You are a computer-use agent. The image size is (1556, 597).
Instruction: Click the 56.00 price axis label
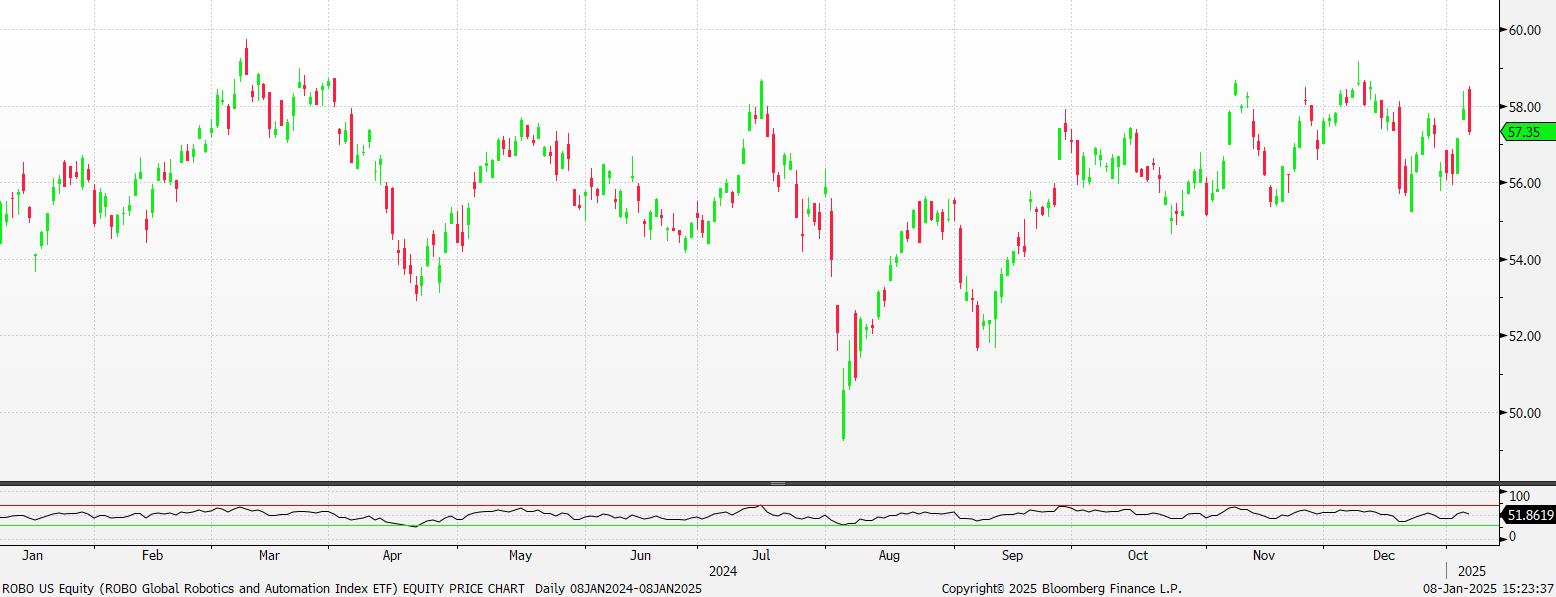tap(1524, 183)
